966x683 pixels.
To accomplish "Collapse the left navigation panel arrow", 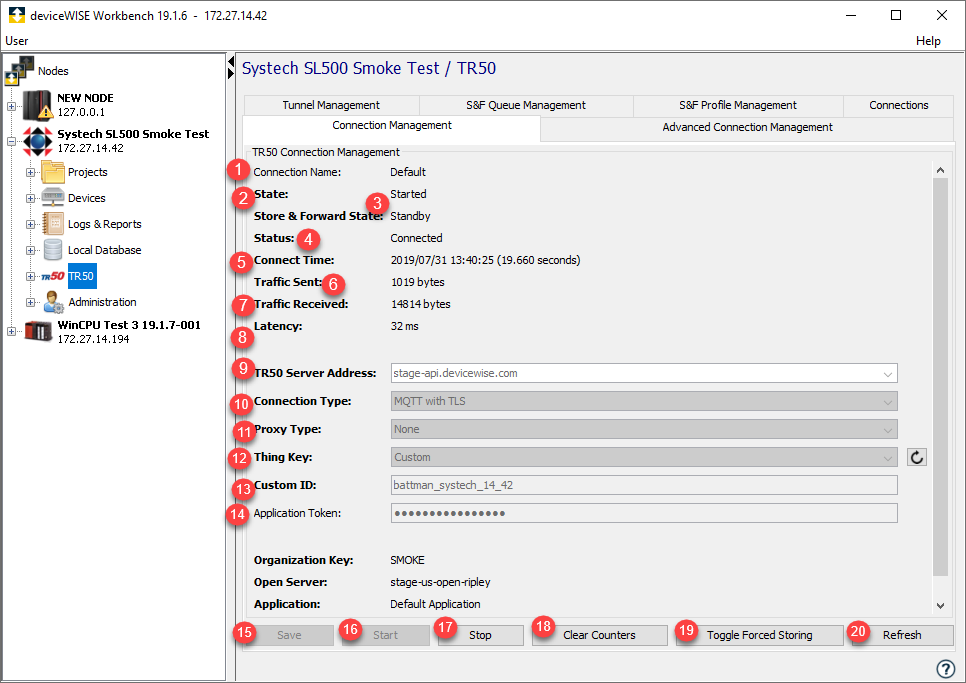I will click(231, 61).
